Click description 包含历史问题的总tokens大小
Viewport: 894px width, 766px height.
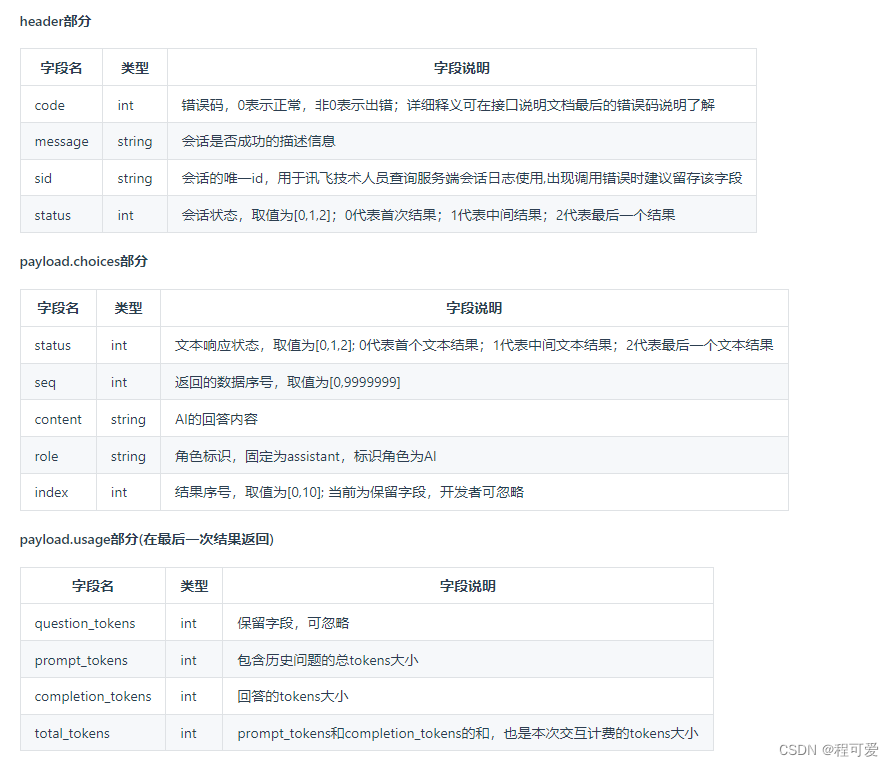pos(328,660)
